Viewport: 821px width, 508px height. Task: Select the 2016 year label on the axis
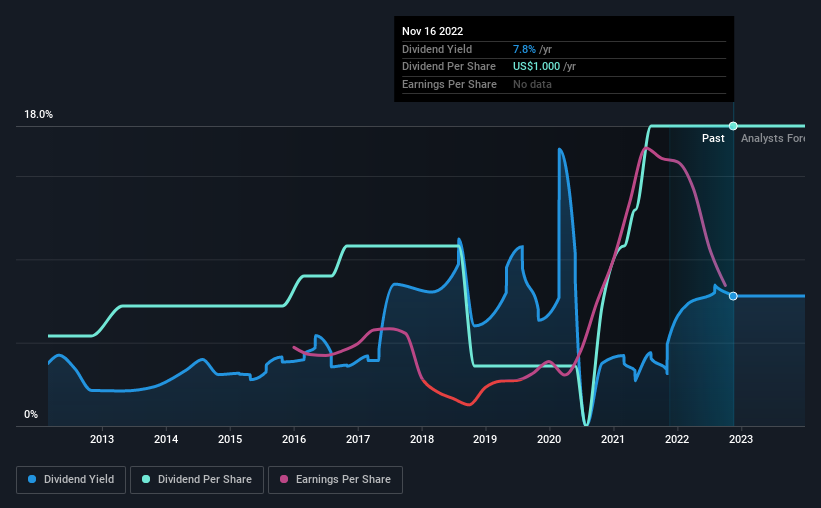tap(294, 439)
